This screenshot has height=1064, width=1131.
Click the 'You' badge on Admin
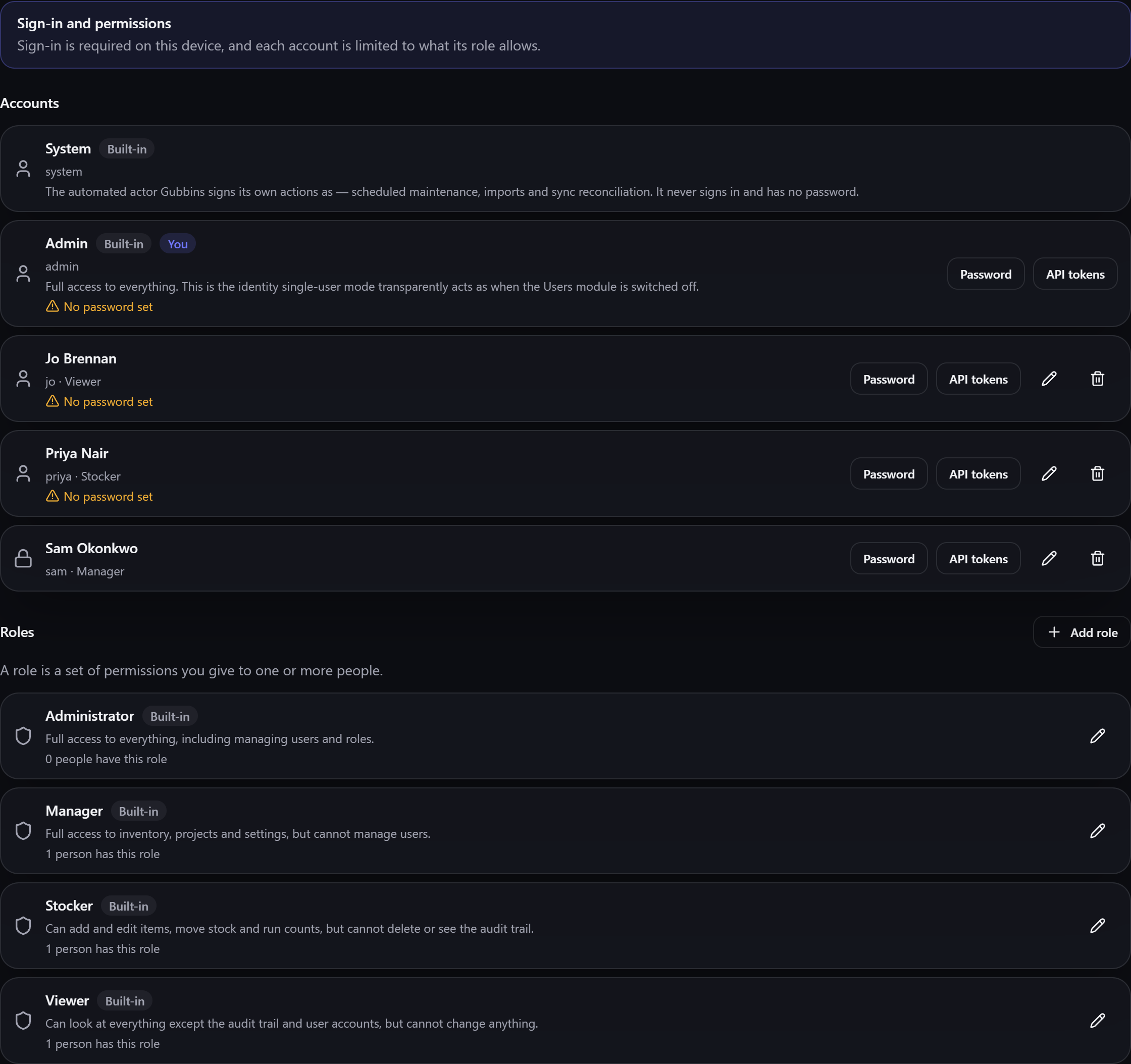click(x=178, y=244)
